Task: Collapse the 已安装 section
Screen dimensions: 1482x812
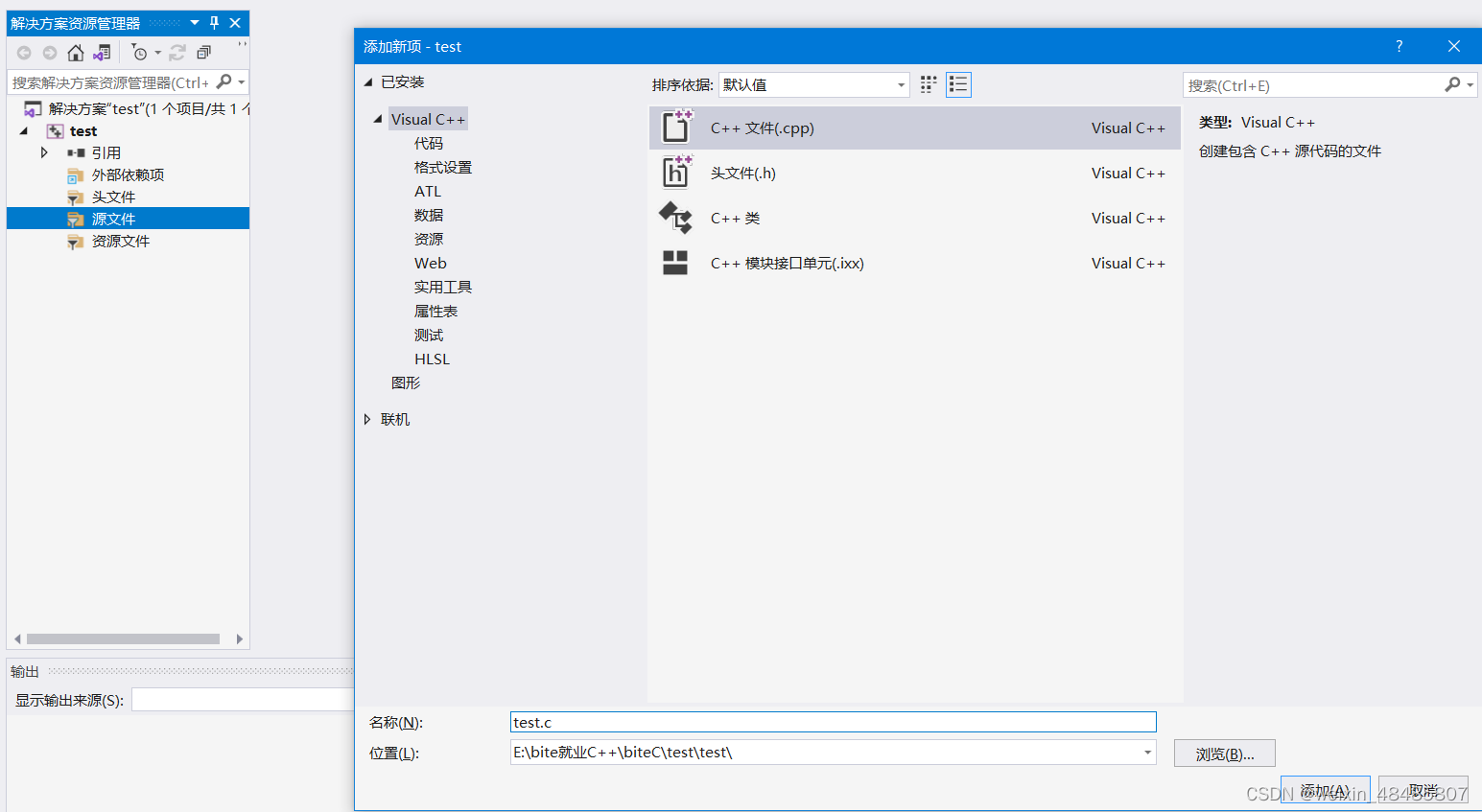Action: click(x=367, y=82)
